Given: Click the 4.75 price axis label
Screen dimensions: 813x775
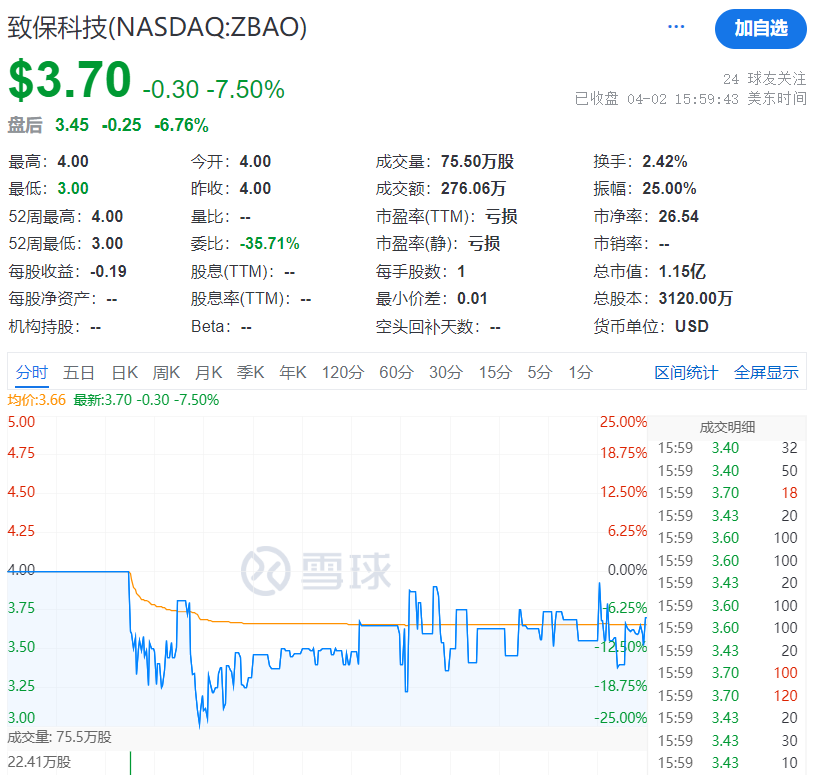Looking at the screenshot, I should tap(21, 453).
